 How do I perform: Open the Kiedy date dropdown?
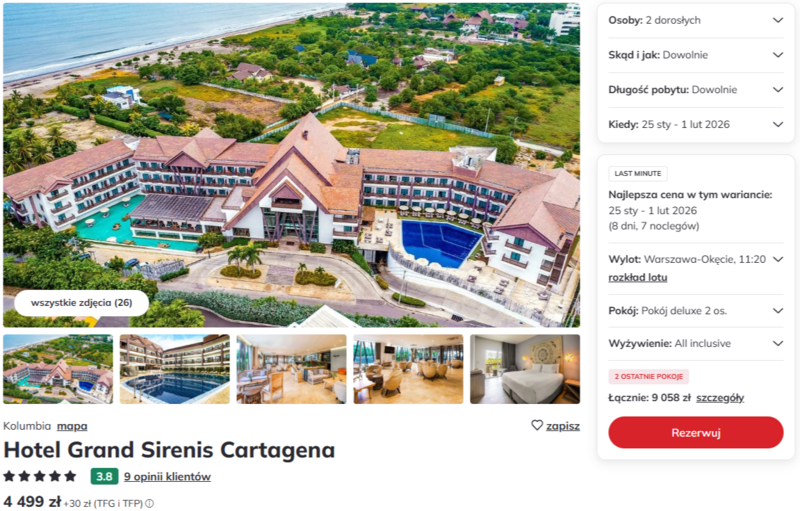(695, 124)
